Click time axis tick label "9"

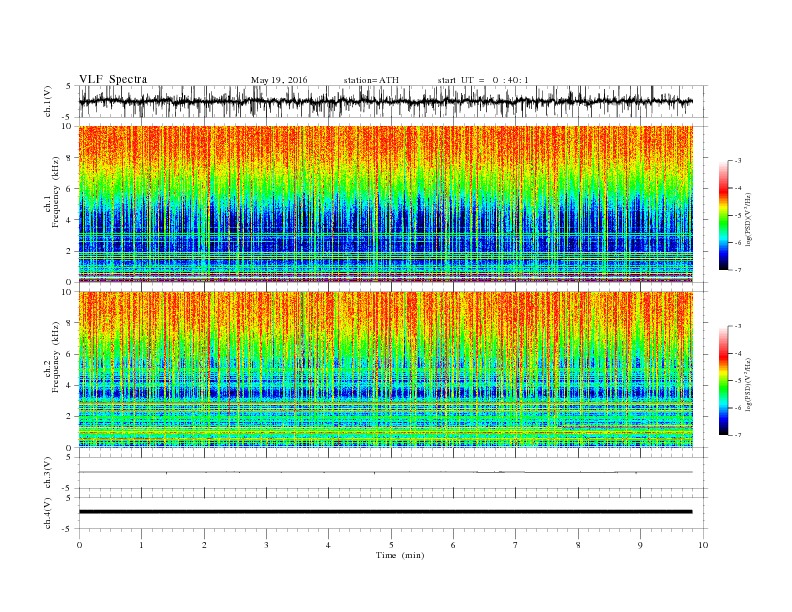[640, 545]
